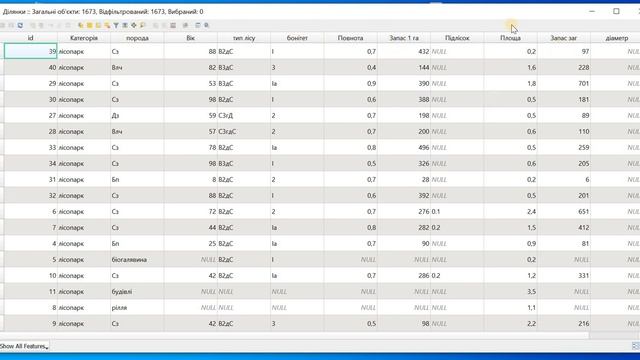Click the Запас 1 га value 496
The width and height of the screenshot is (640, 360).
[404, 147]
